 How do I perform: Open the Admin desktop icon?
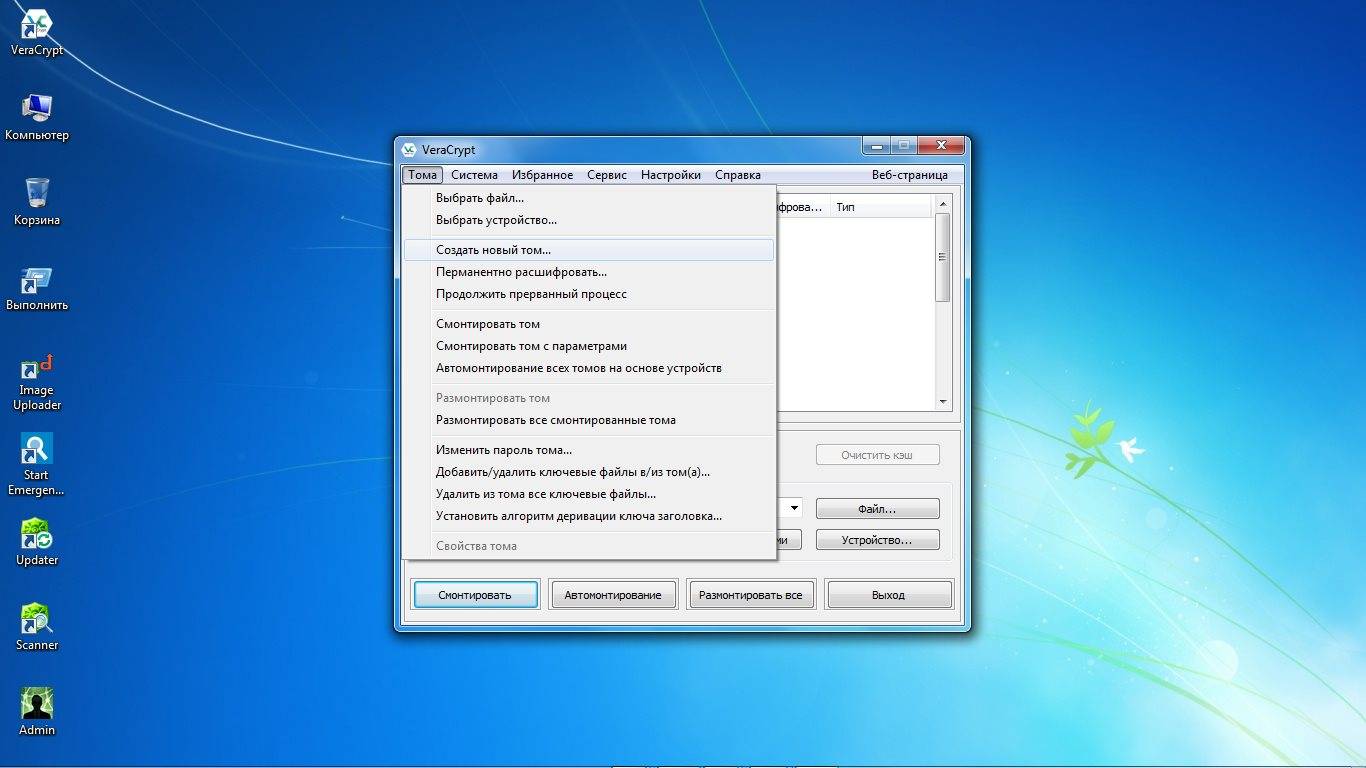[x=37, y=713]
